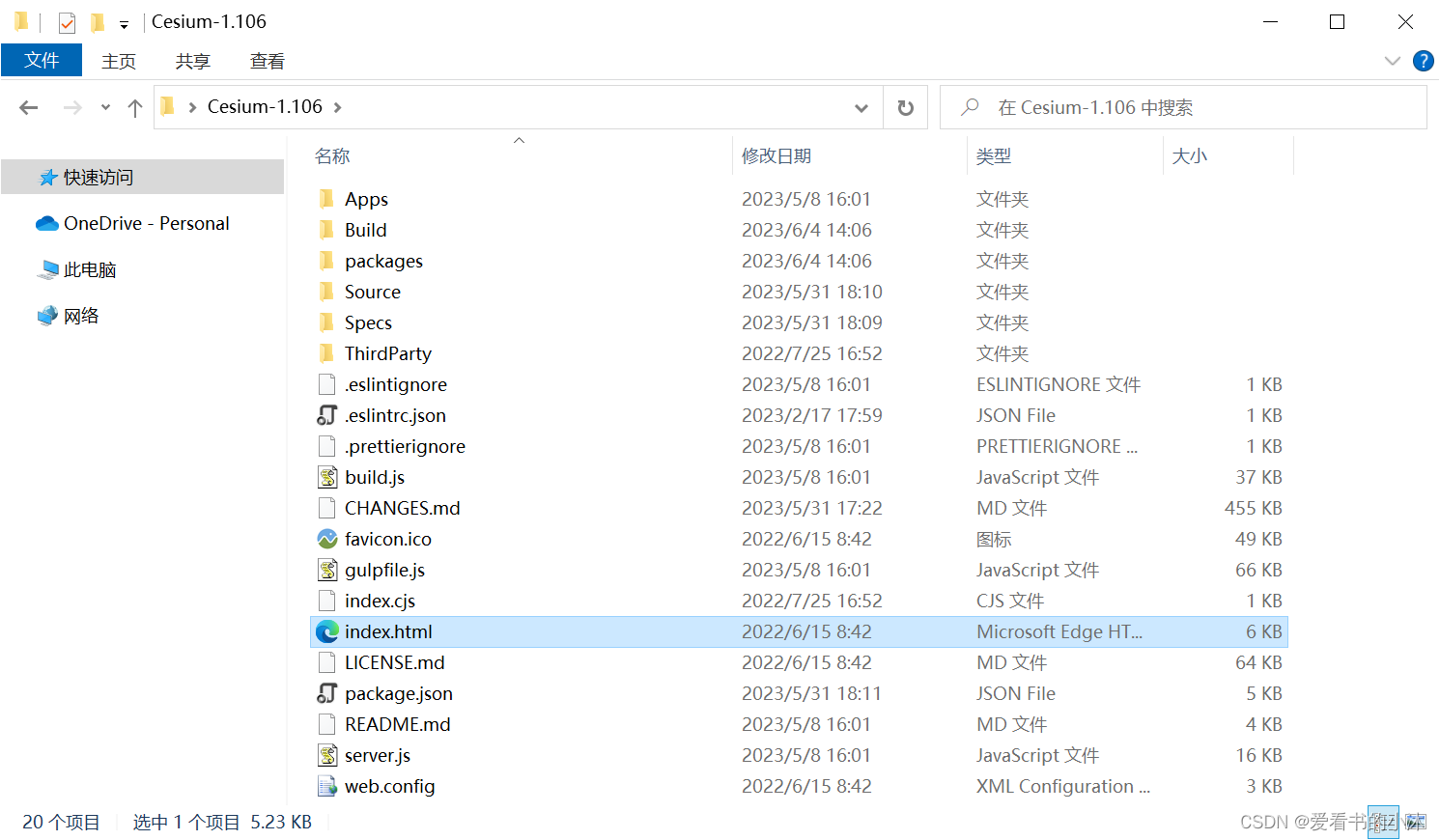The height and width of the screenshot is (840, 1440).
Task: Open the 查看 ribbon tab
Action: tap(268, 61)
